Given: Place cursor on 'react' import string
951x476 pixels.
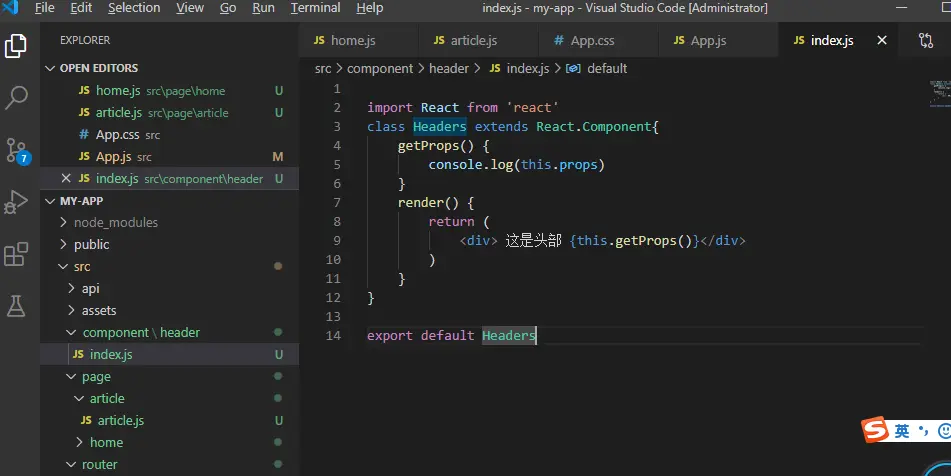Looking at the screenshot, I should 533,107.
